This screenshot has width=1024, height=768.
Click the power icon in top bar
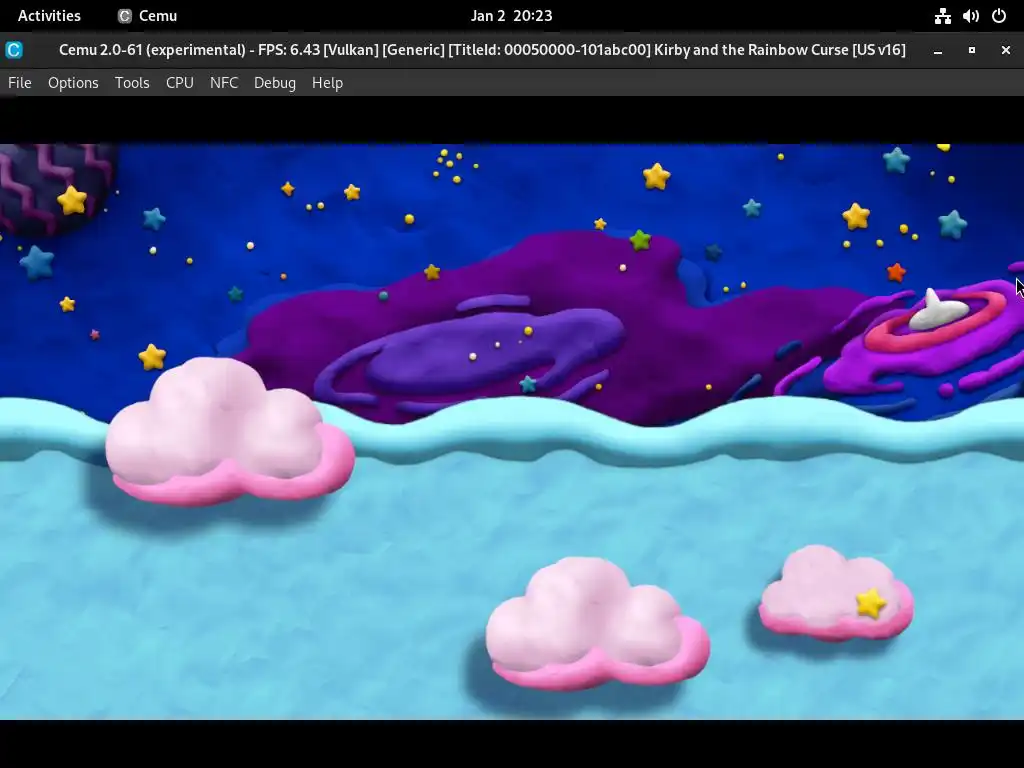pos(999,16)
